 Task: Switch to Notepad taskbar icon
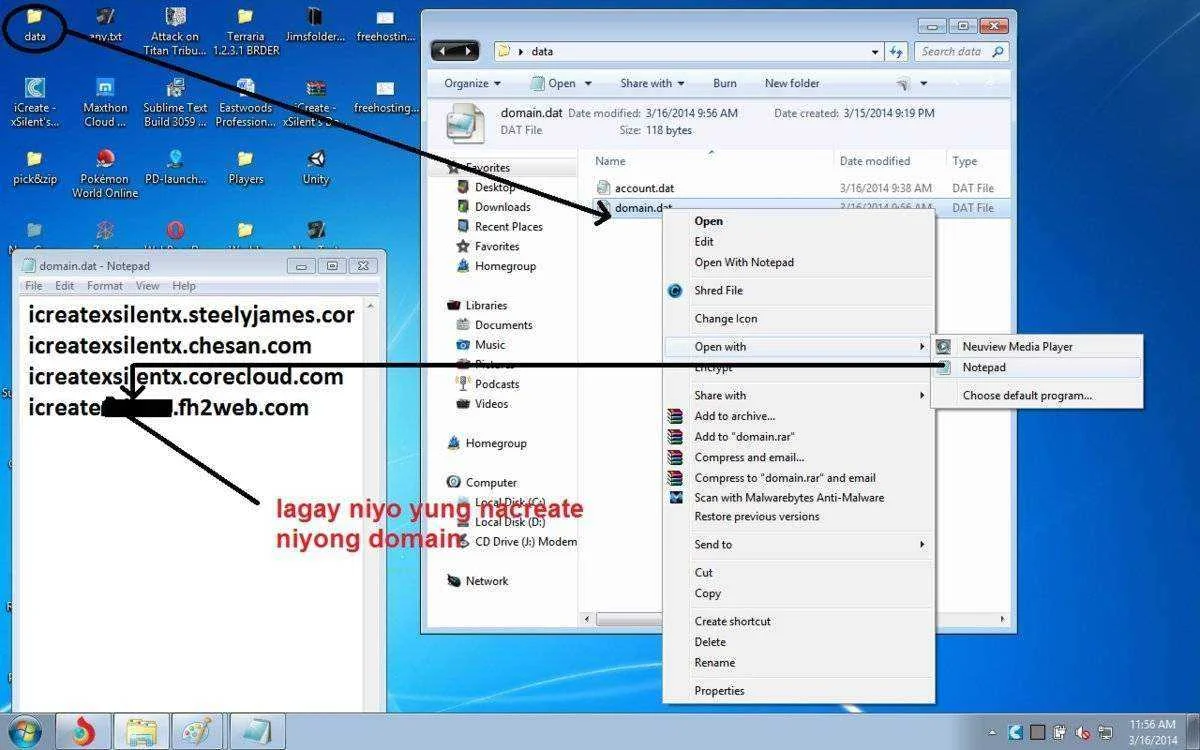click(255, 732)
